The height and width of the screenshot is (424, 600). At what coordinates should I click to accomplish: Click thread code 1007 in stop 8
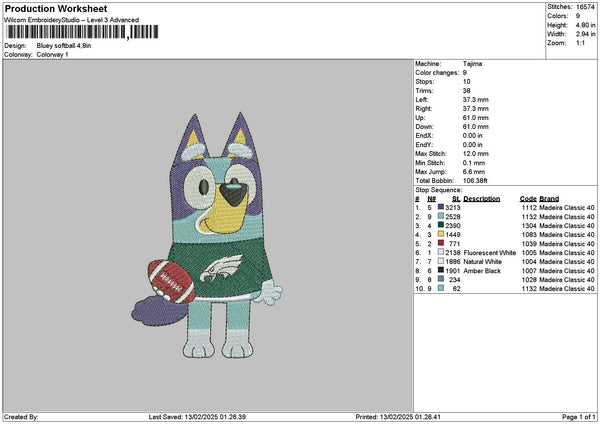pos(529,271)
